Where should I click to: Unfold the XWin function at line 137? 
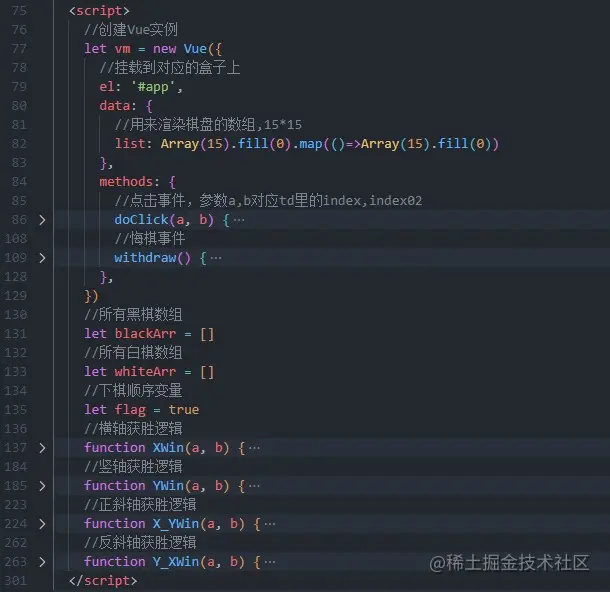coord(42,448)
